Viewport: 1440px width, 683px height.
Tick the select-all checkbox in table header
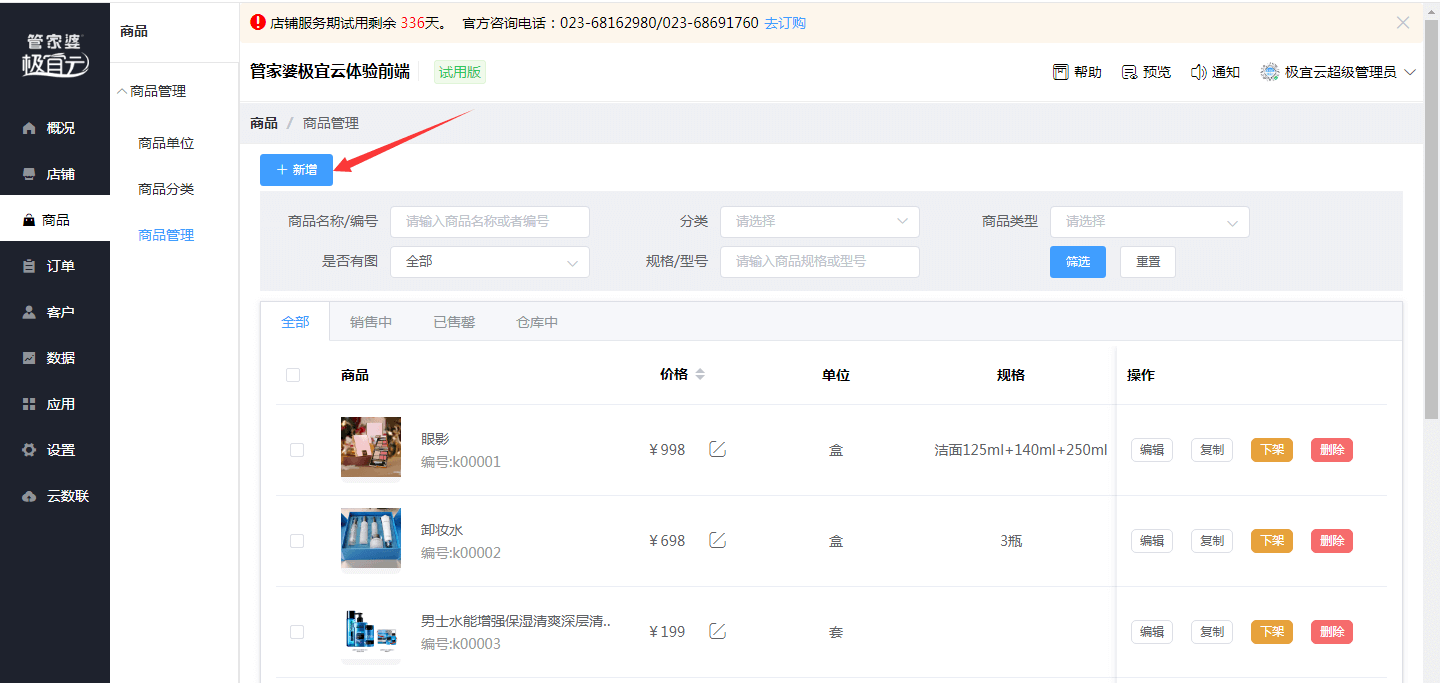point(293,375)
